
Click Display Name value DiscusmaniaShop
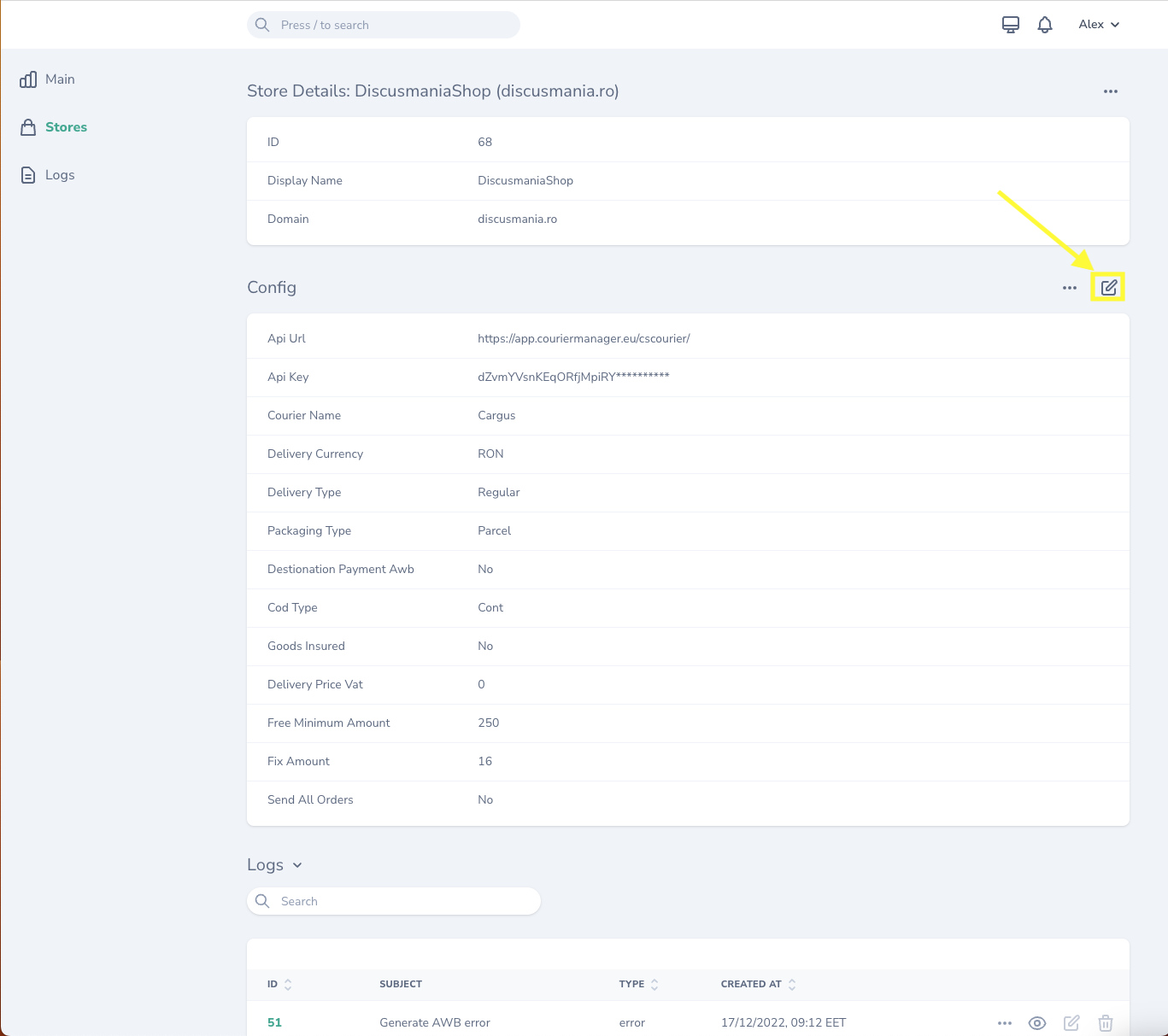525,180
